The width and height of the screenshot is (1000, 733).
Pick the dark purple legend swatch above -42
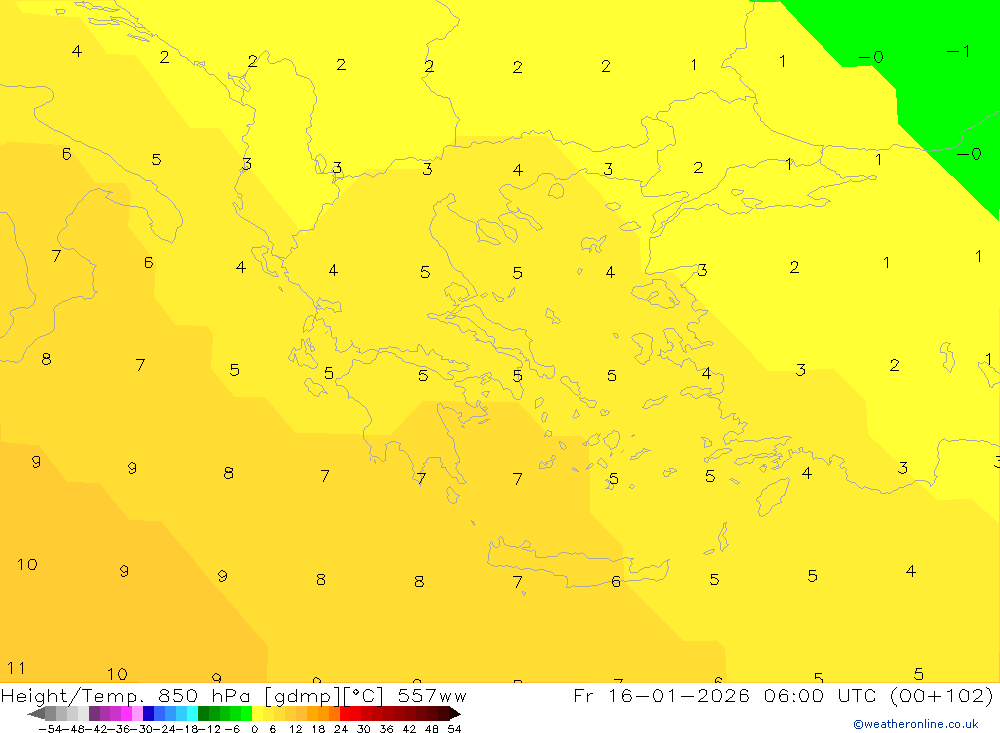(94, 714)
